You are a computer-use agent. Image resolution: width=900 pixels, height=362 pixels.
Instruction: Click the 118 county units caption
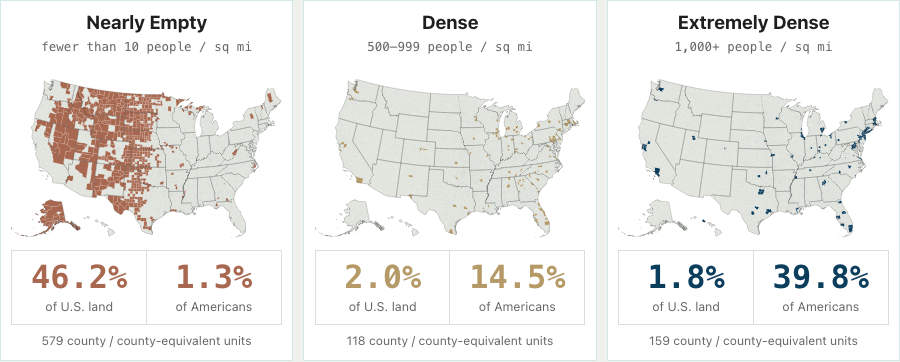450,341
